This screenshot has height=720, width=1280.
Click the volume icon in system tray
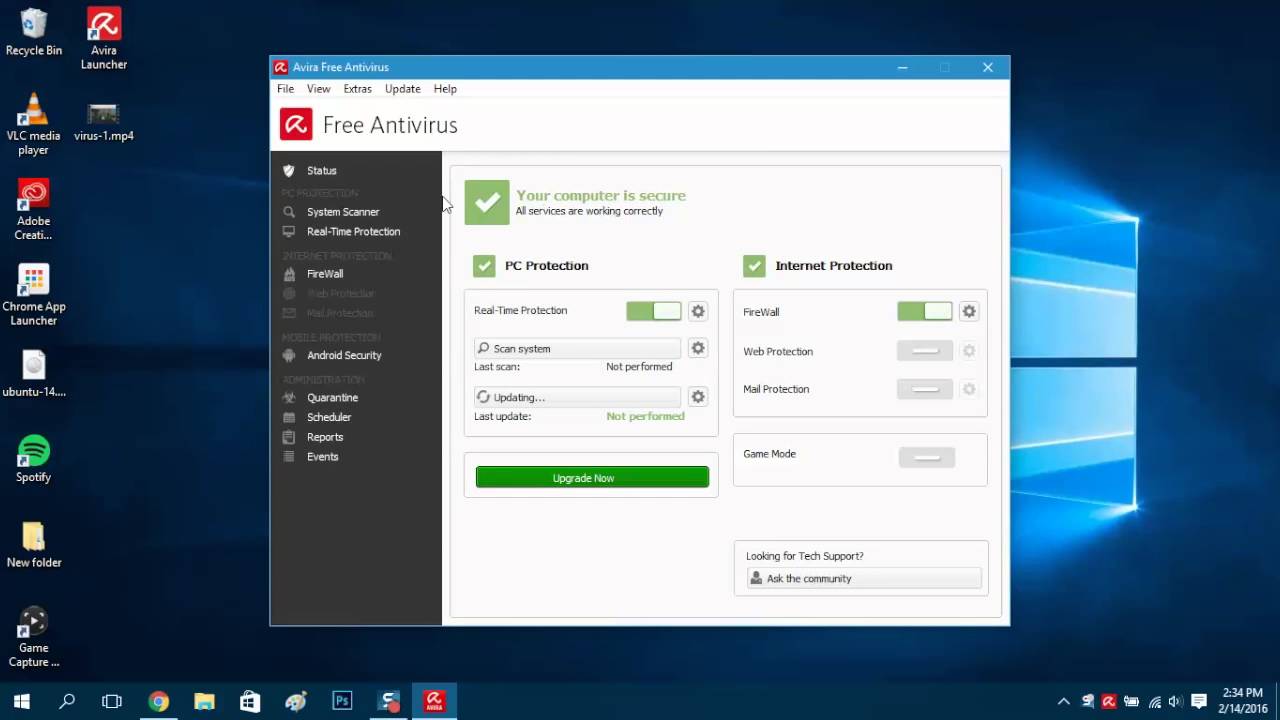1176,701
